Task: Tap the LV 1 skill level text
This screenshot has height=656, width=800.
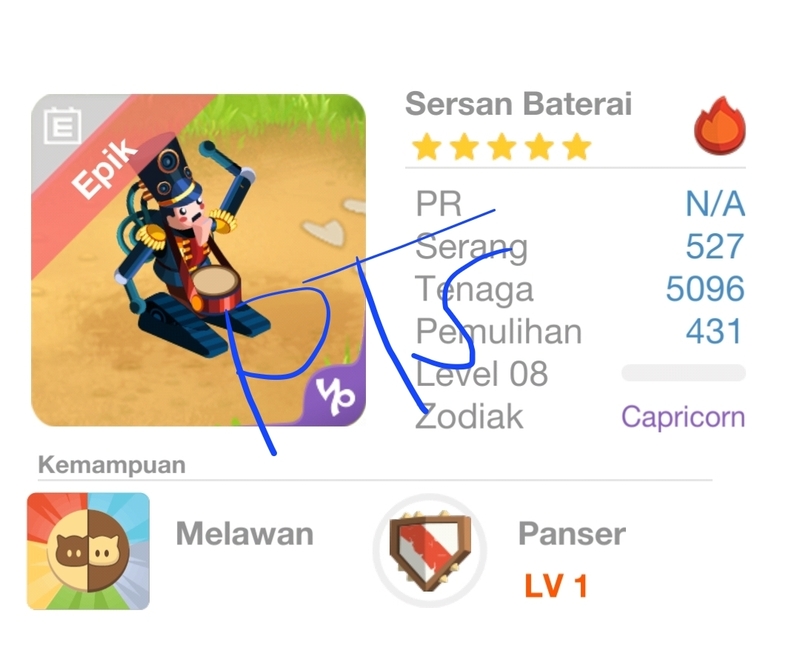Action: (556, 586)
